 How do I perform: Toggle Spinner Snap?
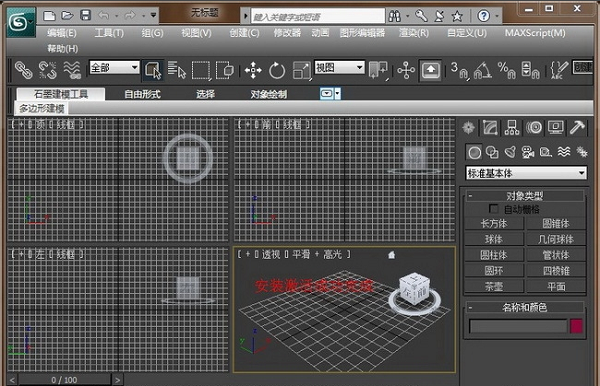click(530, 70)
